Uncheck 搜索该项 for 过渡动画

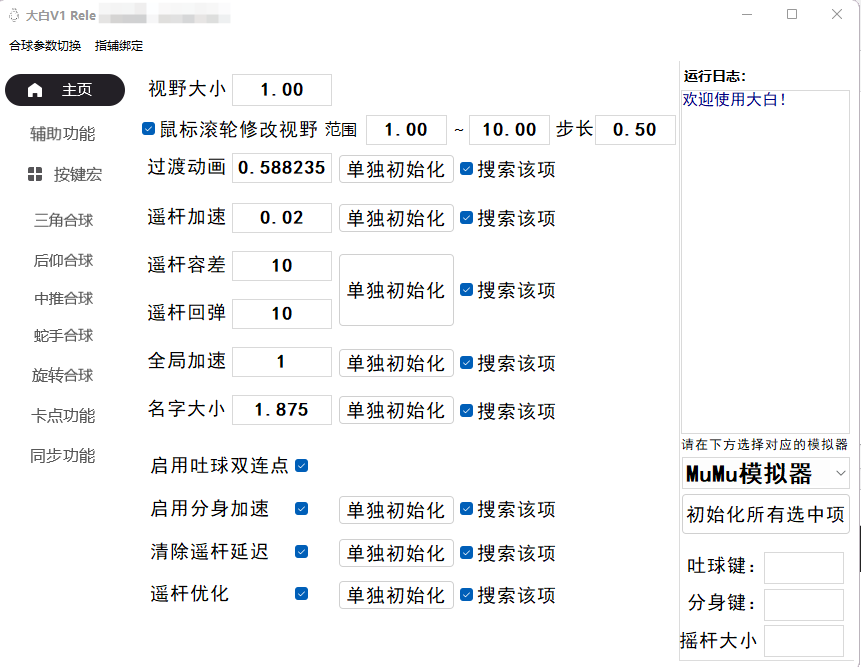tap(466, 169)
